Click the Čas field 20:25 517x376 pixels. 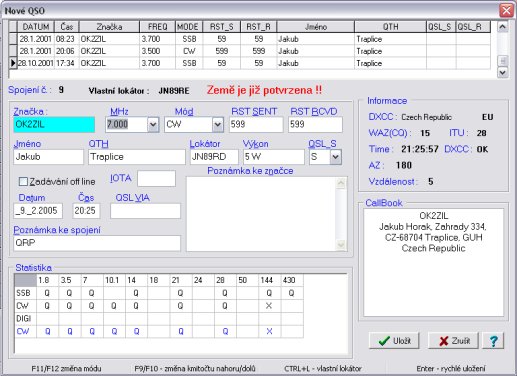coord(86,211)
